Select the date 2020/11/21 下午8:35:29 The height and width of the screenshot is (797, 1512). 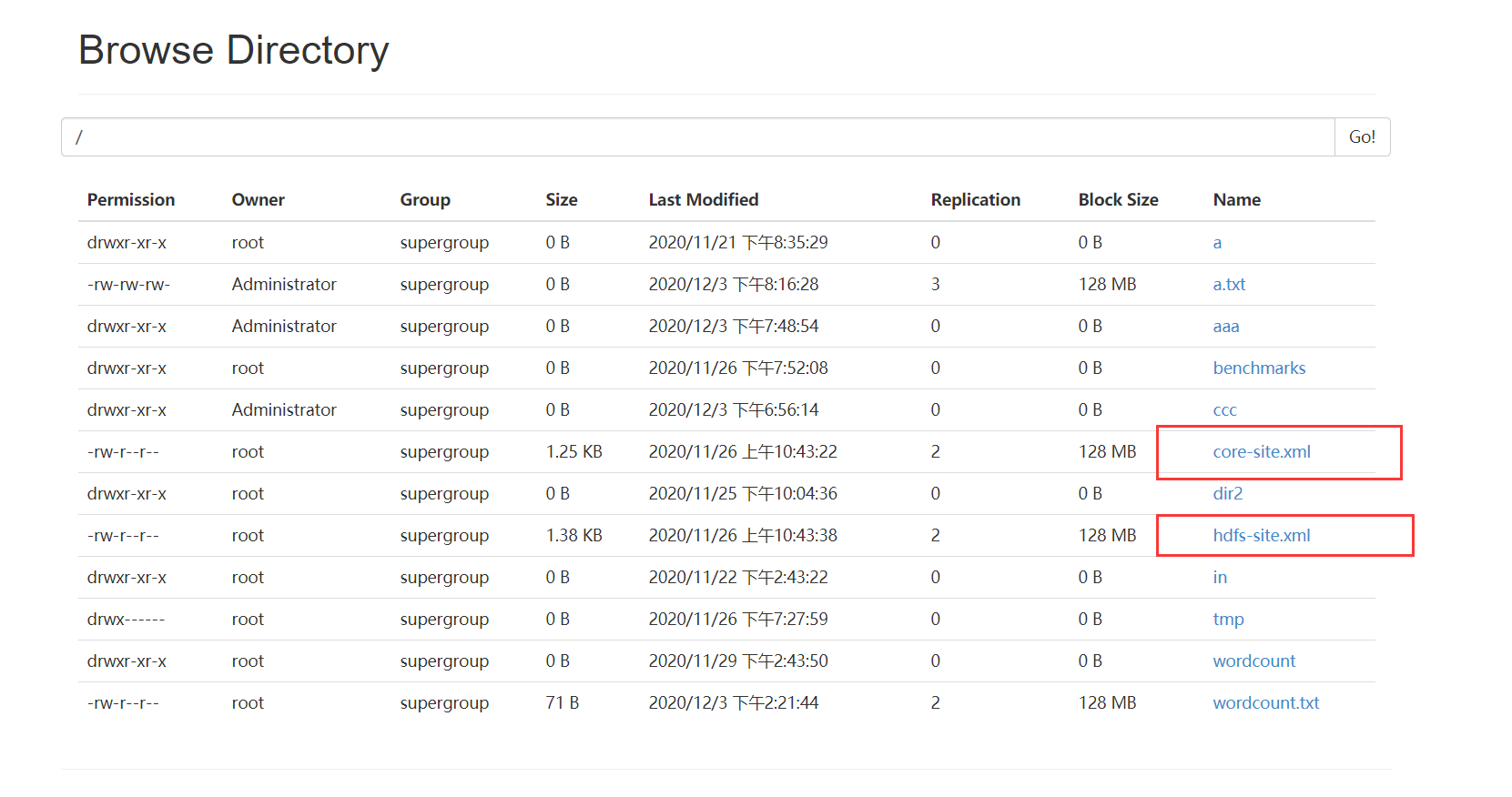(x=738, y=243)
